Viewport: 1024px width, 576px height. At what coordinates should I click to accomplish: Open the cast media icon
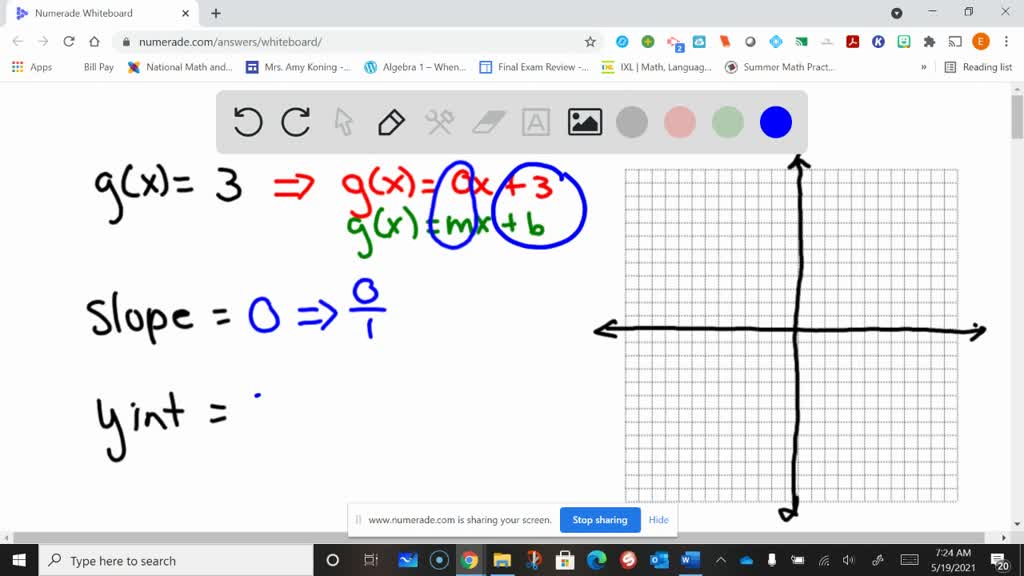pos(955,42)
